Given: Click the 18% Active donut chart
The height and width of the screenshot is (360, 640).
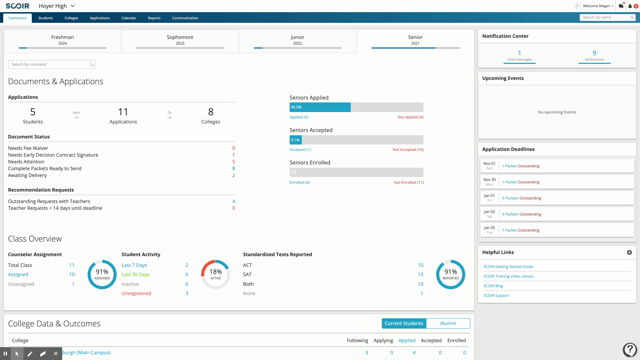Looking at the screenshot, I should coord(216,274).
